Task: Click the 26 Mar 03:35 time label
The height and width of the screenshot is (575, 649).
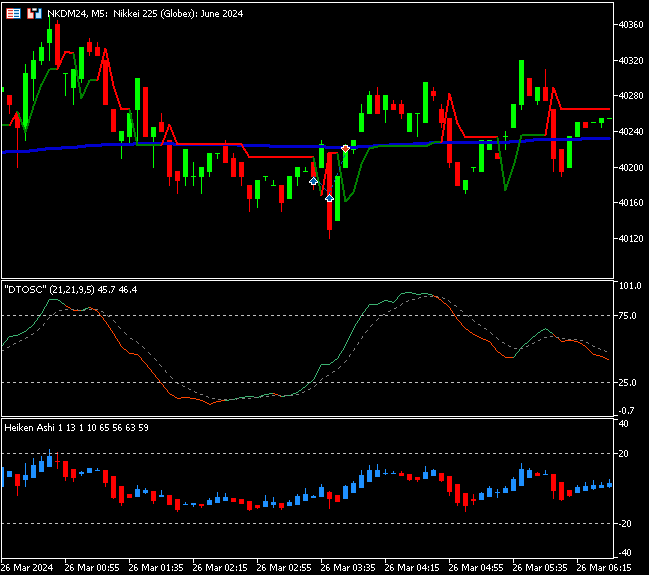Action: [x=348, y=568]
